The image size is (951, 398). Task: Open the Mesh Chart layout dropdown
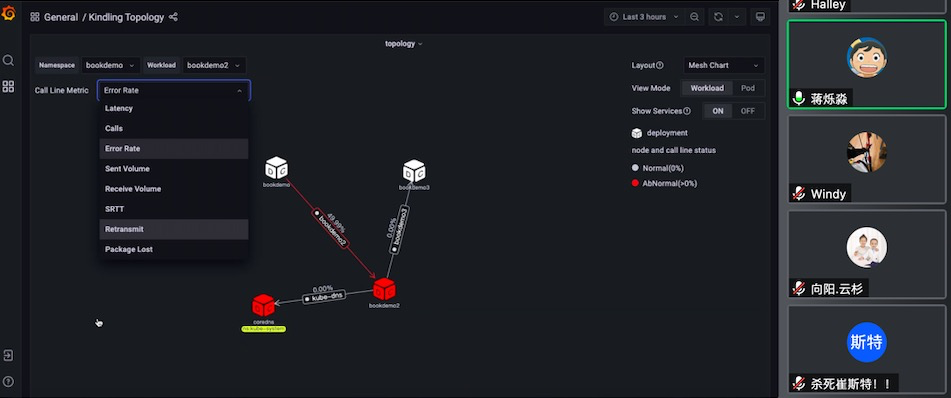pos(724,65)
